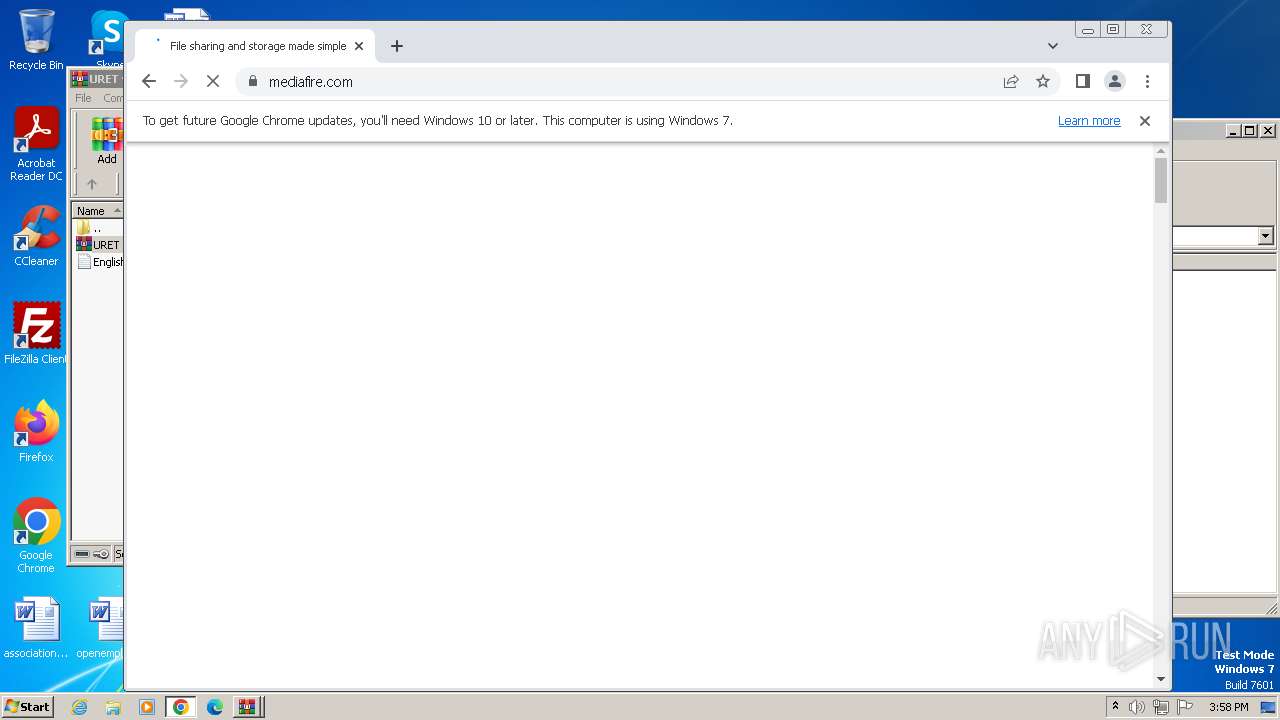Open a new Chrome tab
The width and height of the screenshot is (1280, 720).
(x=397, y=46)
